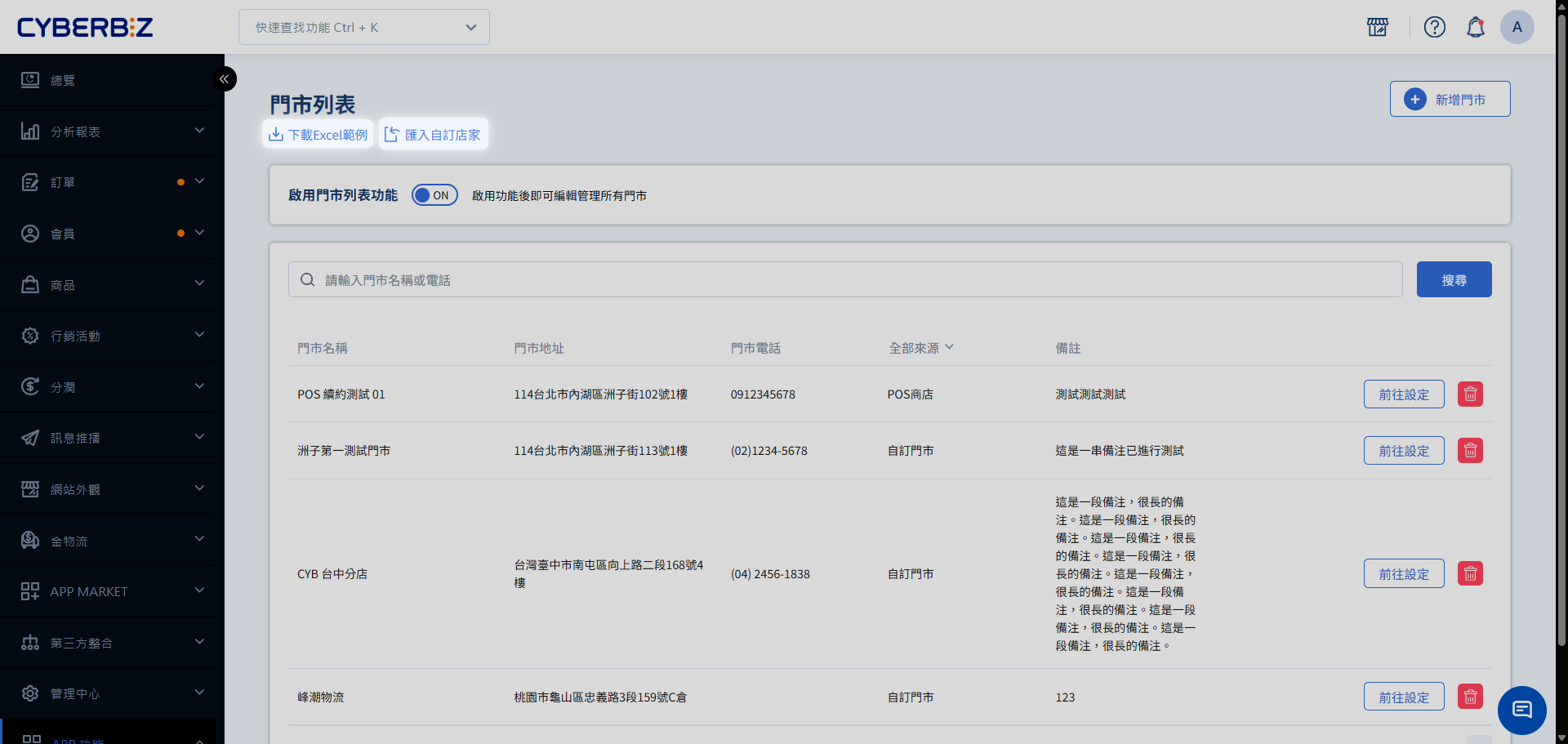Delete the 峰潮物流 store entry

click(1470, 697)
